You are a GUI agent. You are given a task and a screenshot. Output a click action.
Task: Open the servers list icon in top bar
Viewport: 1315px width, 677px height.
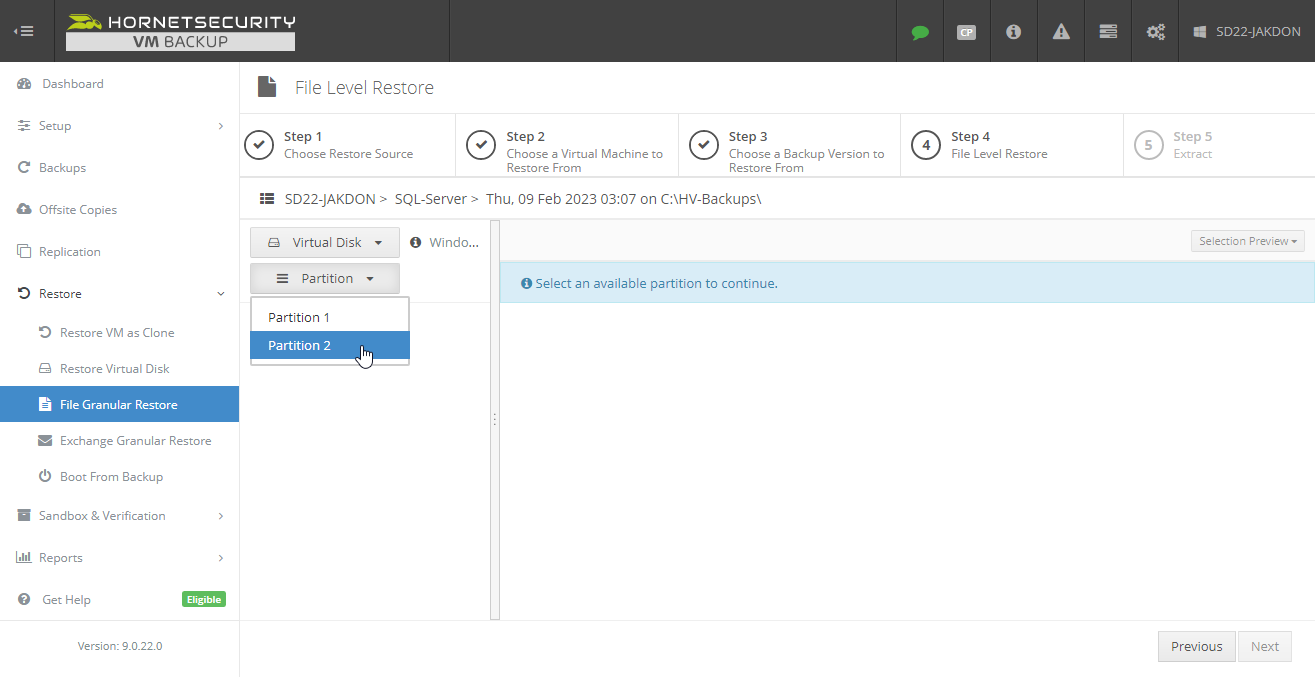(1107, 31)
